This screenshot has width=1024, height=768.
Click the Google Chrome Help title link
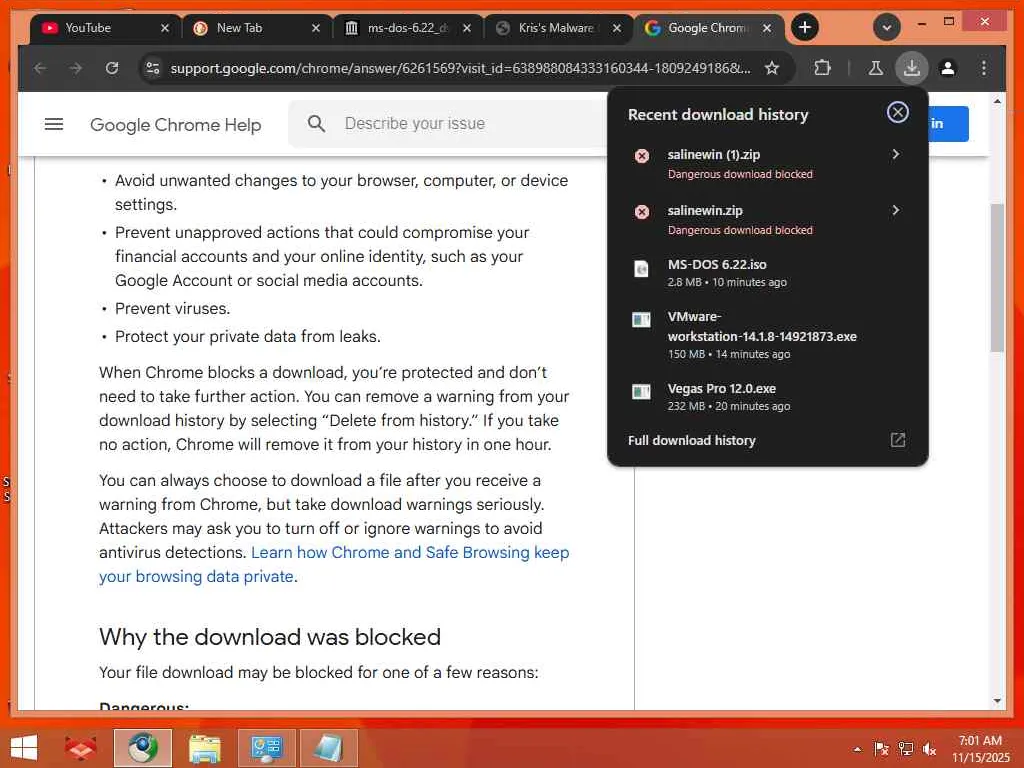(176, 124)
